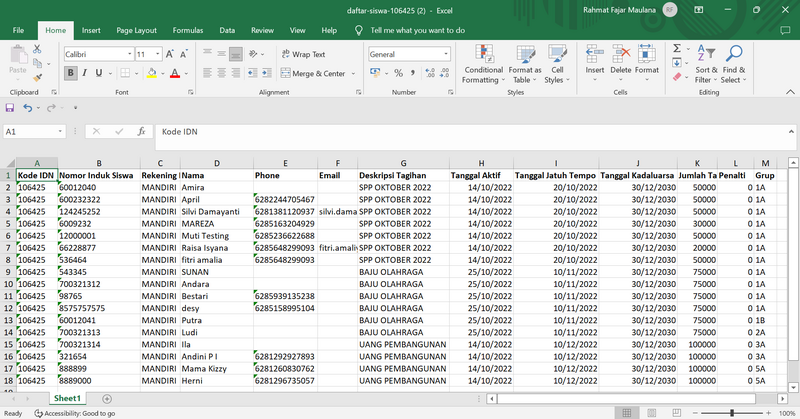800x419 pixels.
Task: Open the File tab
Action: click(x=18, y=31)
